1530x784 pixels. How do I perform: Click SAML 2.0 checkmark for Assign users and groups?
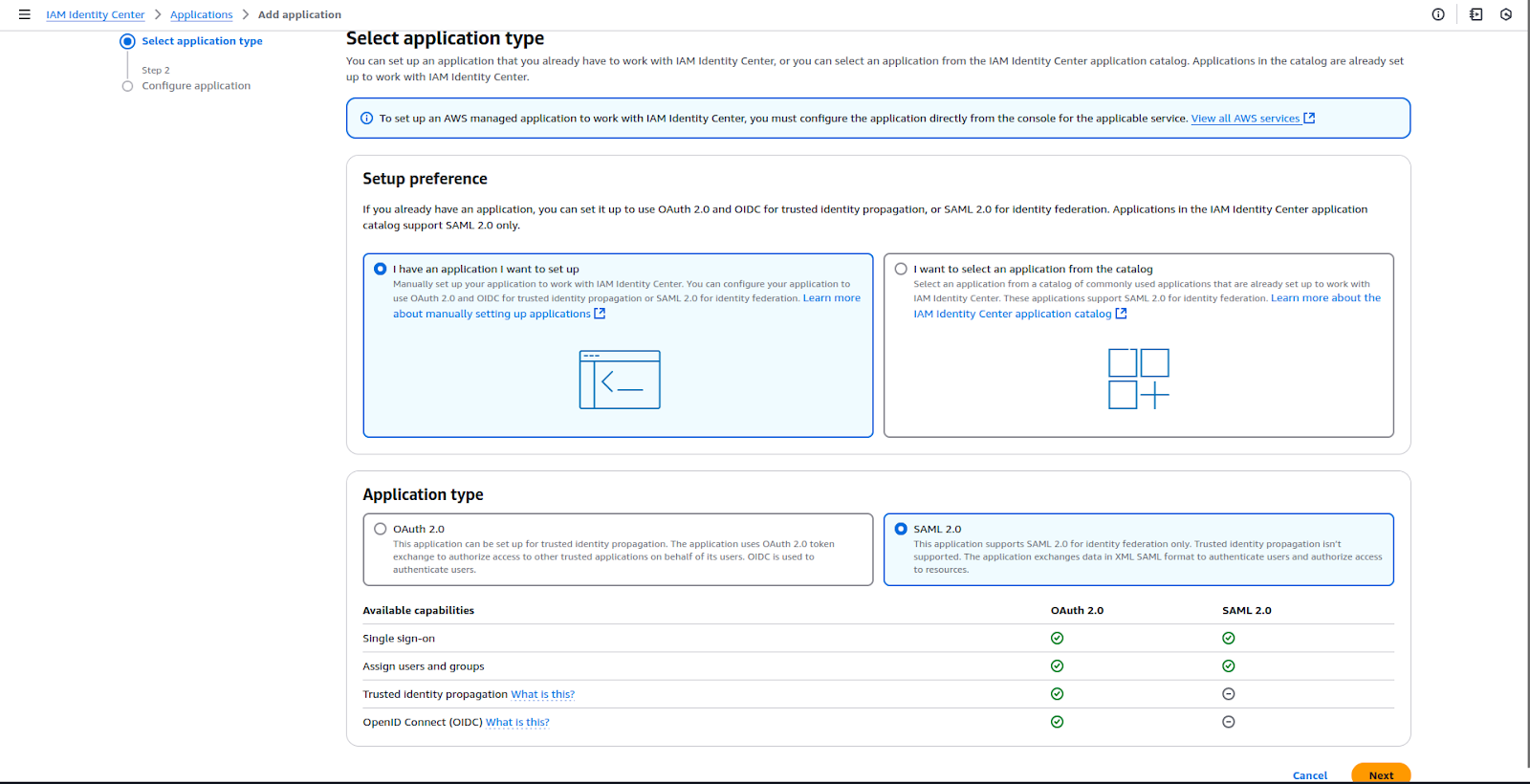[x=1228, y=666]
